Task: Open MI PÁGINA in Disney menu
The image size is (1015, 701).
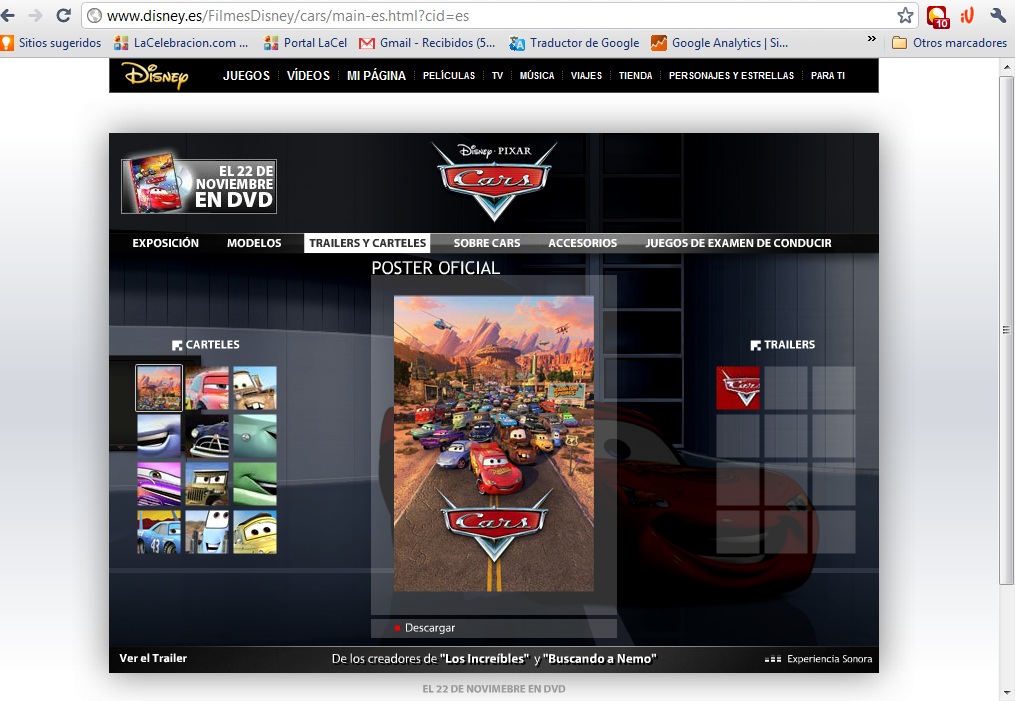Action: coord(376,76)
